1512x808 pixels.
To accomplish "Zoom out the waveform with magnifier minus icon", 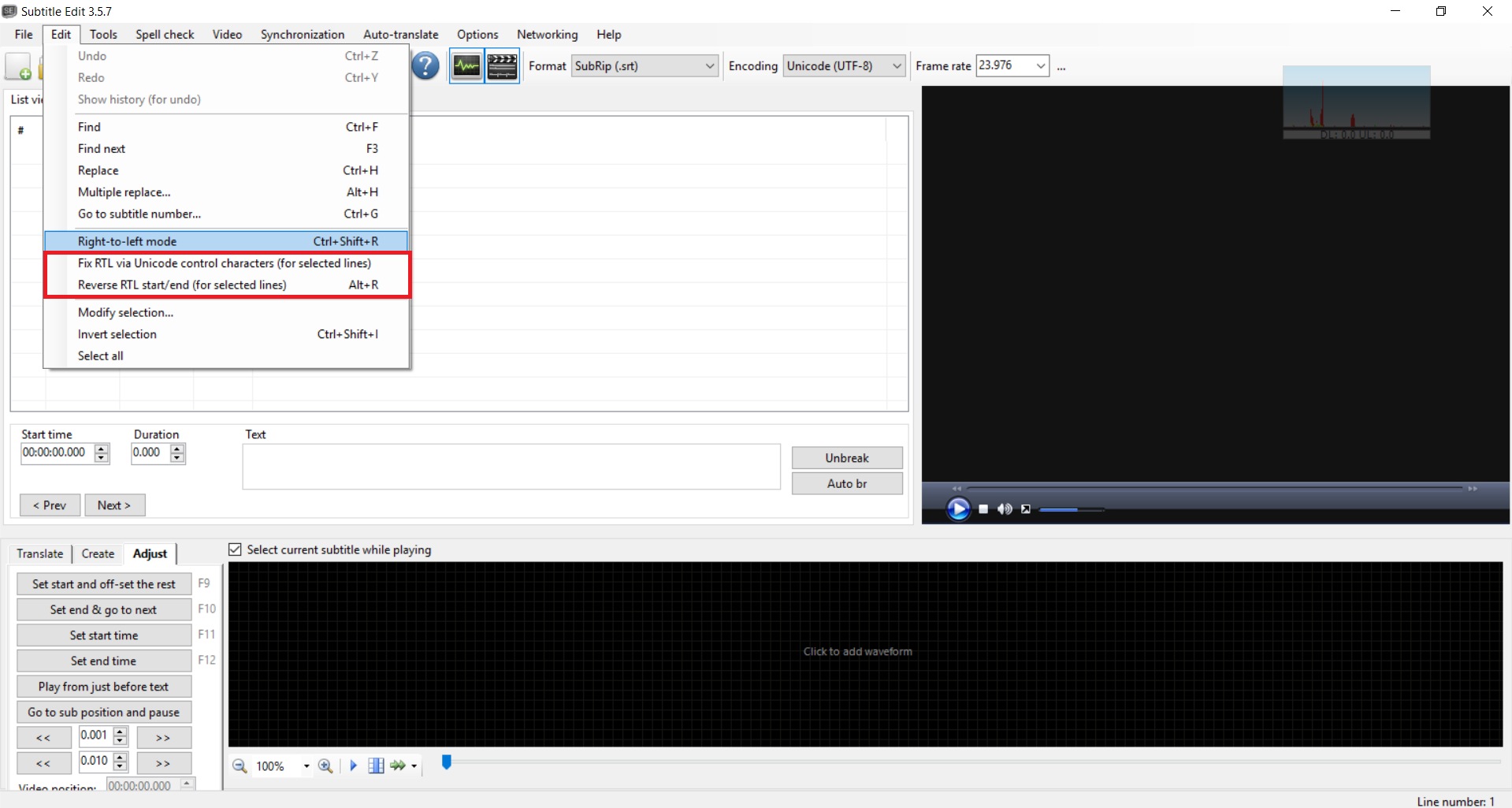I will [x=240, y=765].
